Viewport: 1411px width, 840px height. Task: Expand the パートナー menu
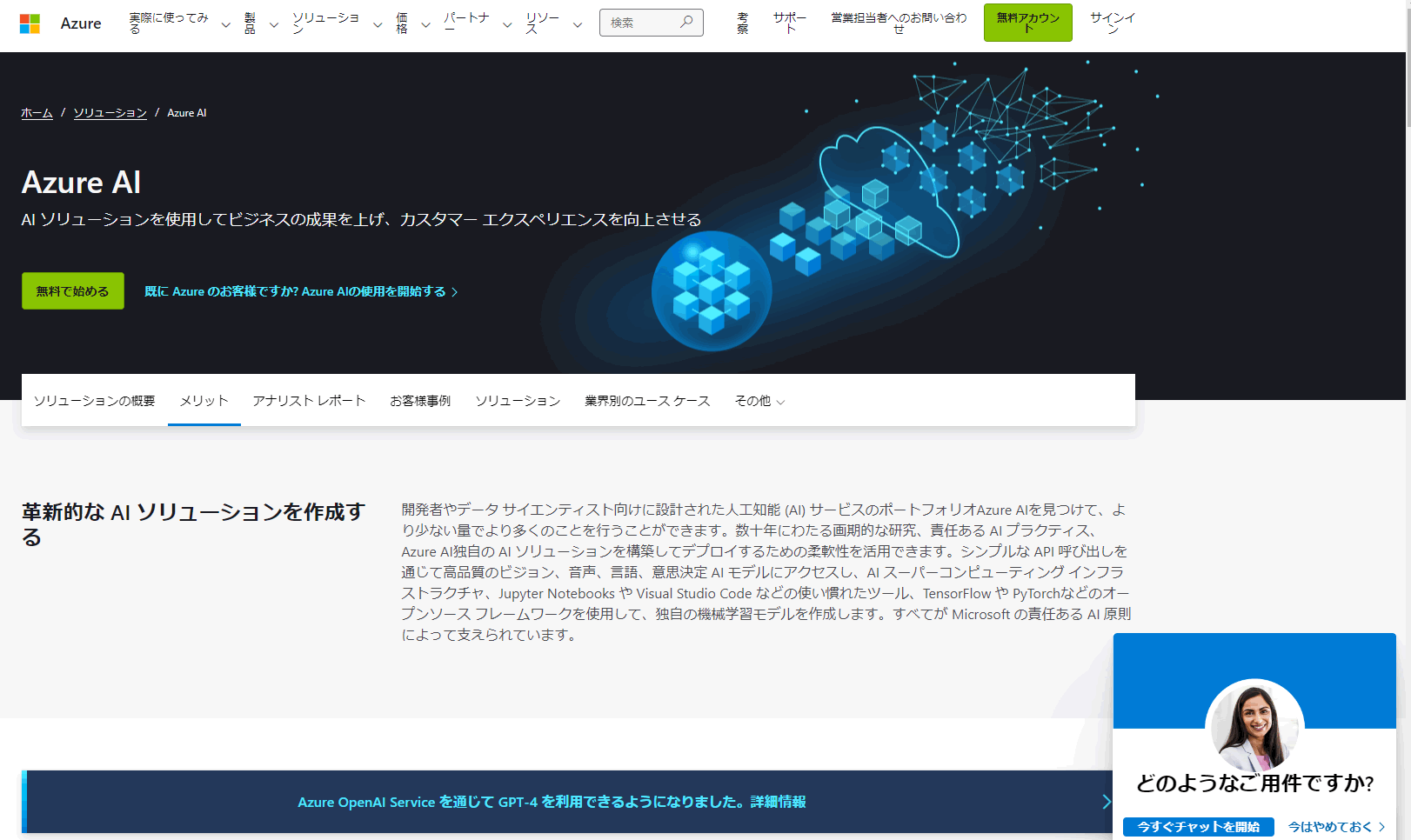478,23
